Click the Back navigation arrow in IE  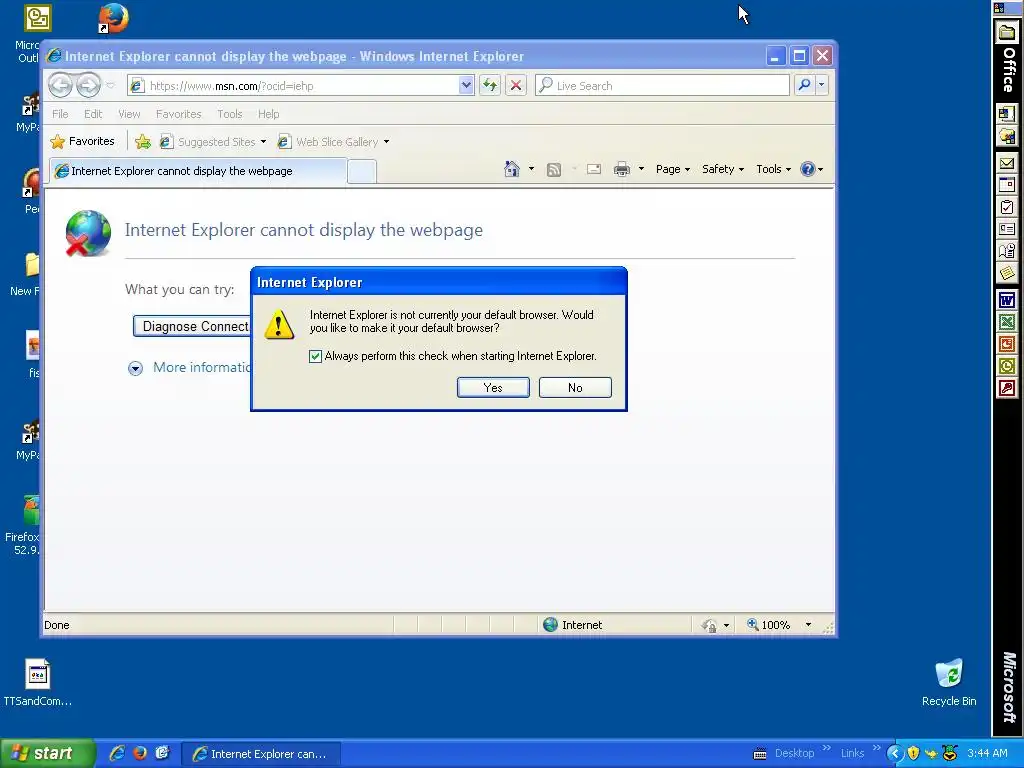pos(61,85)
